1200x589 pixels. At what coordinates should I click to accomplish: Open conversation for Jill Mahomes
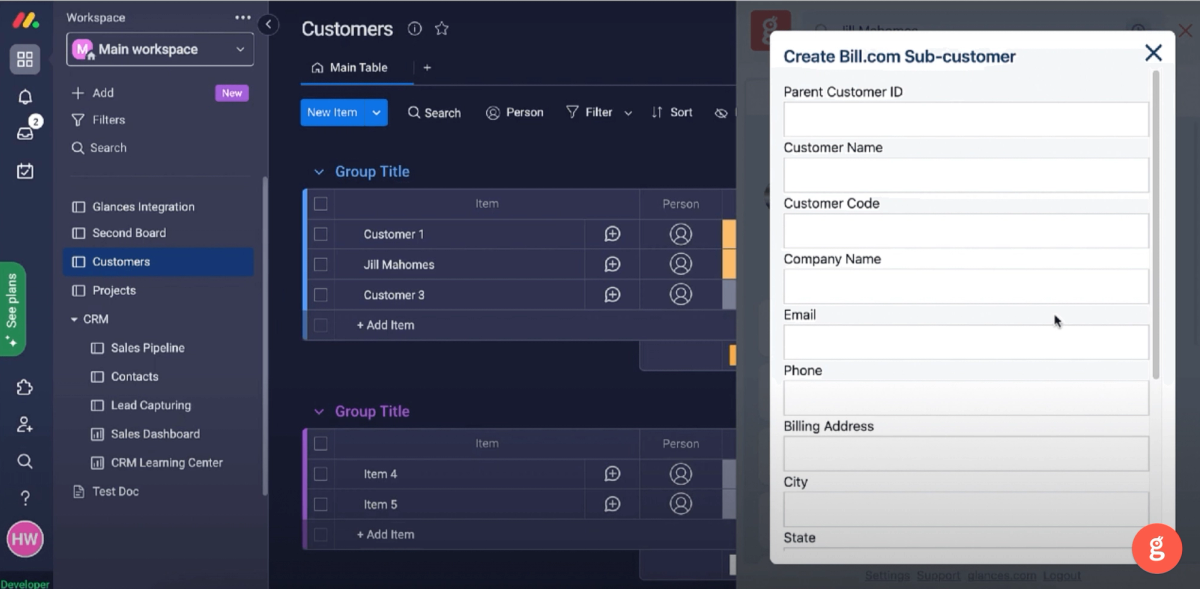pyautogui.click(x=612, y=265)
